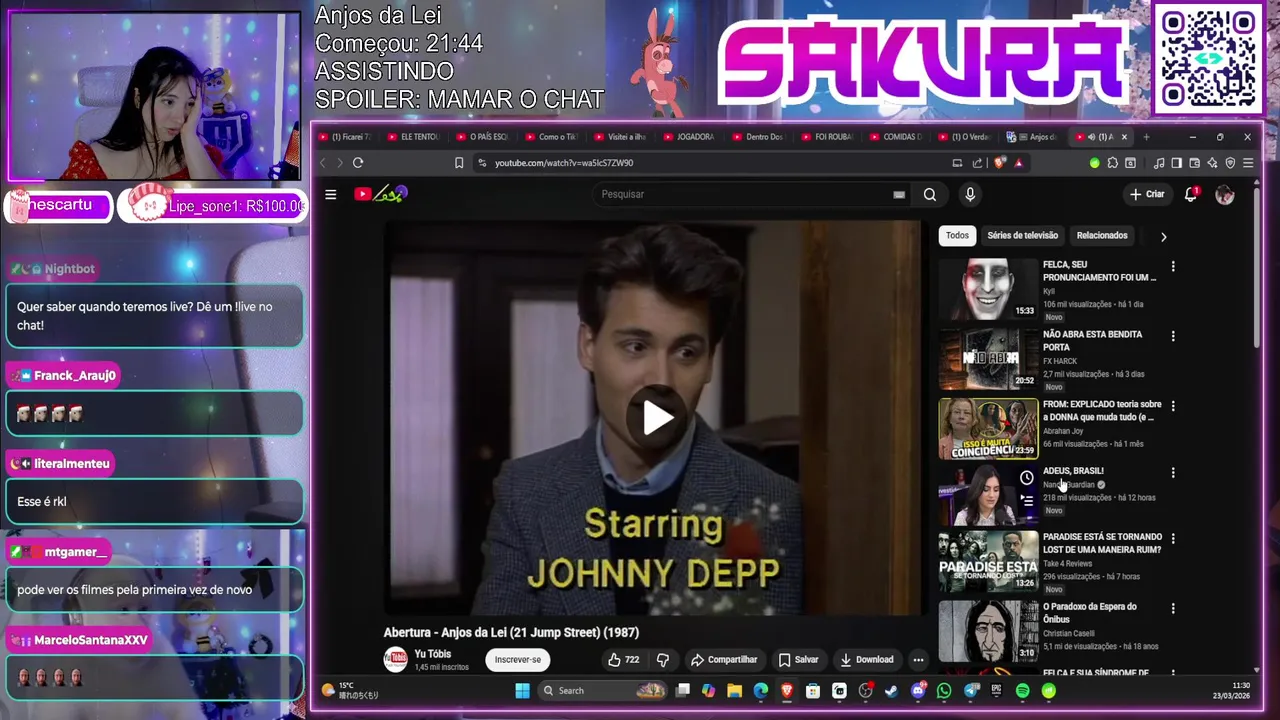The width and height of the screenshot is (1280, 720).
Task: Open the YouTube guide hamburger menu
Action: pos(330,194)
